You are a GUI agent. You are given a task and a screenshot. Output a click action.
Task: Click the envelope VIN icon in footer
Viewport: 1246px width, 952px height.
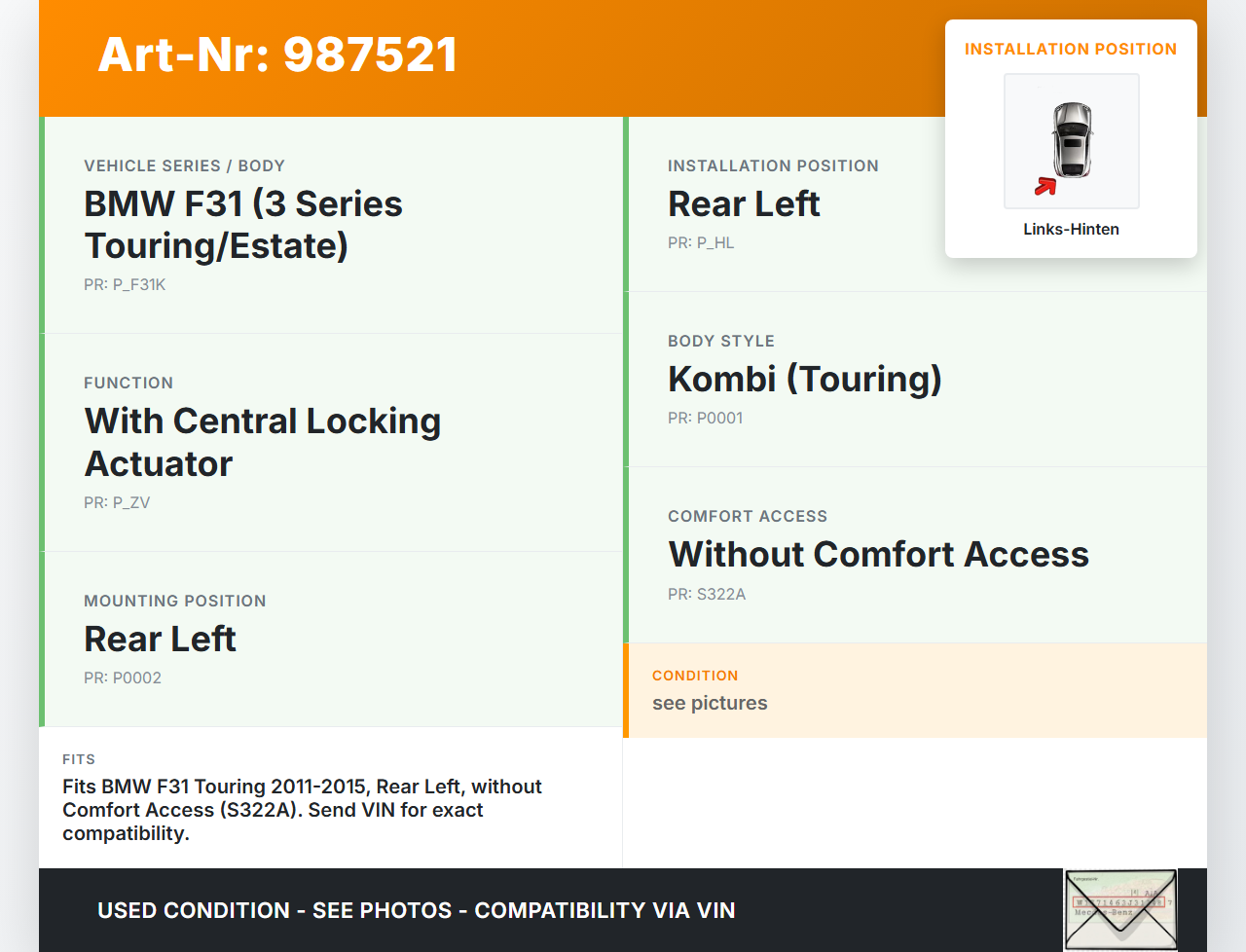click(x=1120, y=909)
